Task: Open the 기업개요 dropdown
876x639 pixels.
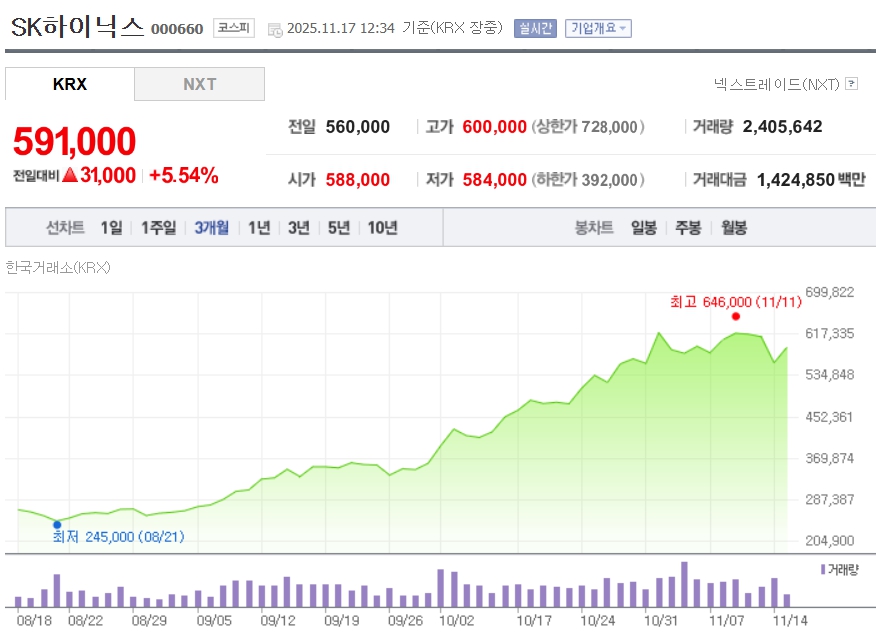Action: [x=598, y=28]
